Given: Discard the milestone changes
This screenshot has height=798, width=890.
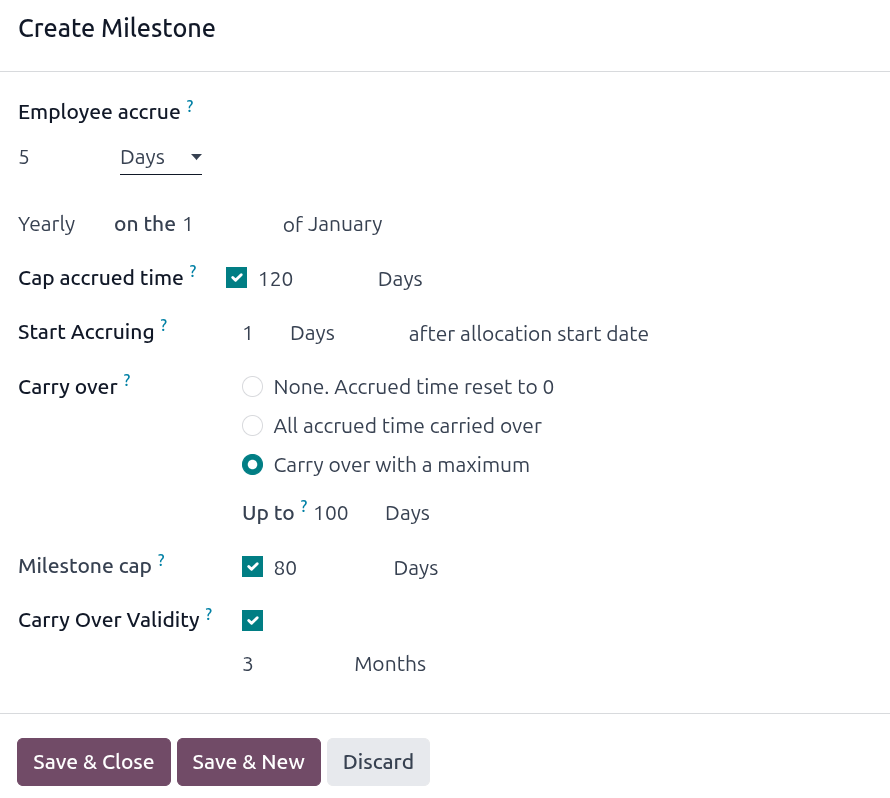Looking at the screenshot, I should [378, 761].
